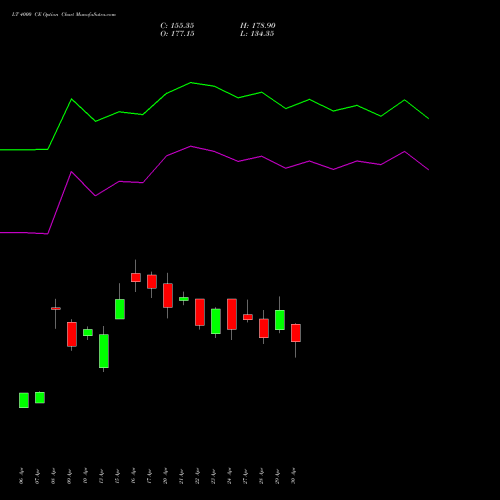This screenshot has height=500, width=500.
Task: Click the 21 Apr date label
Action: pos(182,476)
